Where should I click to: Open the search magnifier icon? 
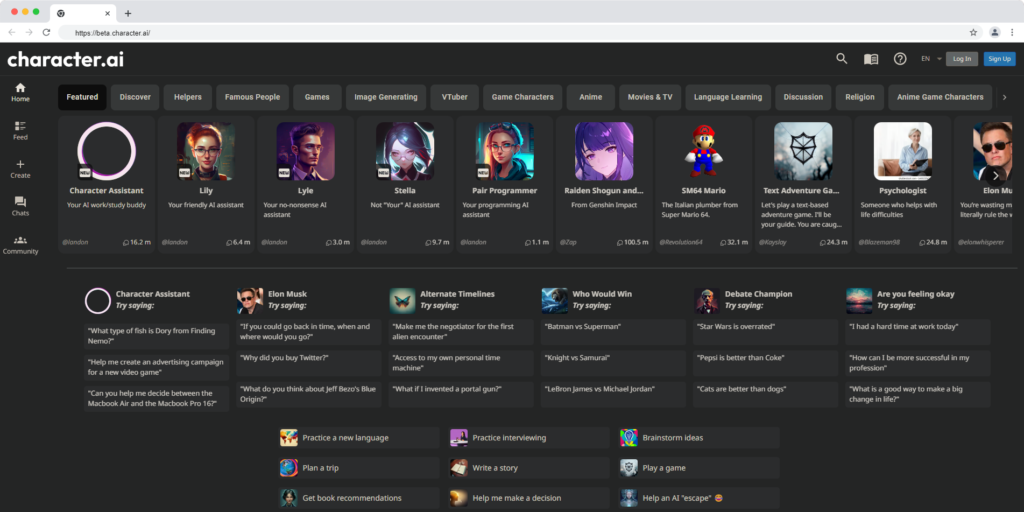tap(842, 59)
